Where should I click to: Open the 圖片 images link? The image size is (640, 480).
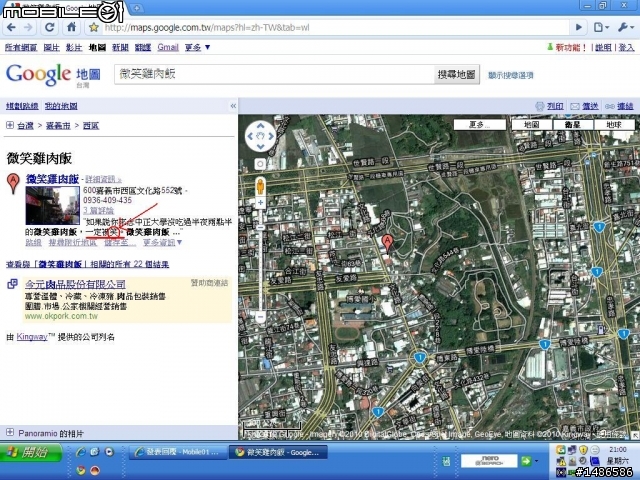(x=51, y=47)
